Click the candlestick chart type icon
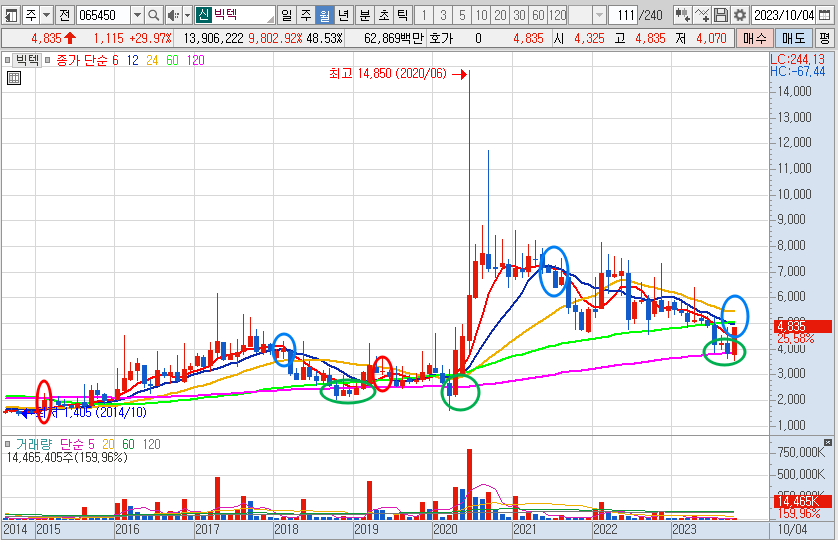 pyautogui.click(x=682, y=15)
